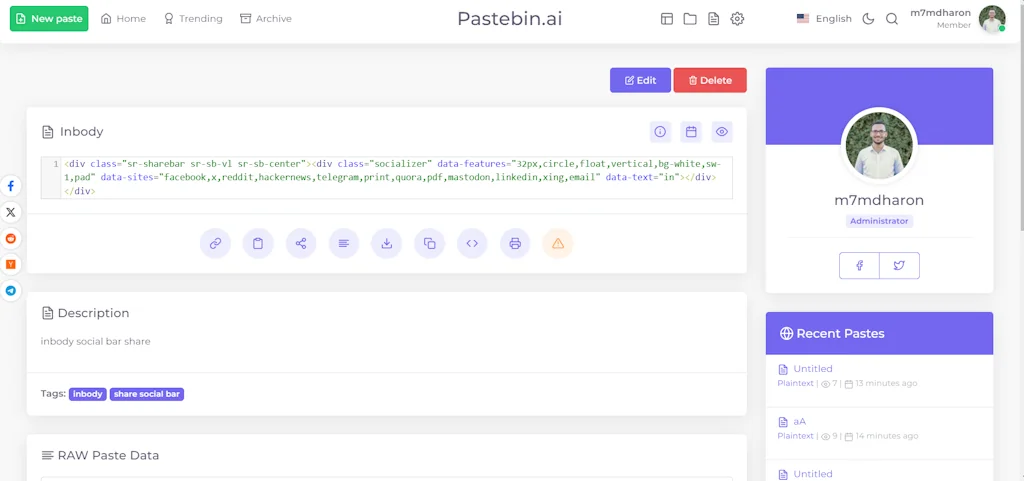Click the New paste button

(49, 19)
